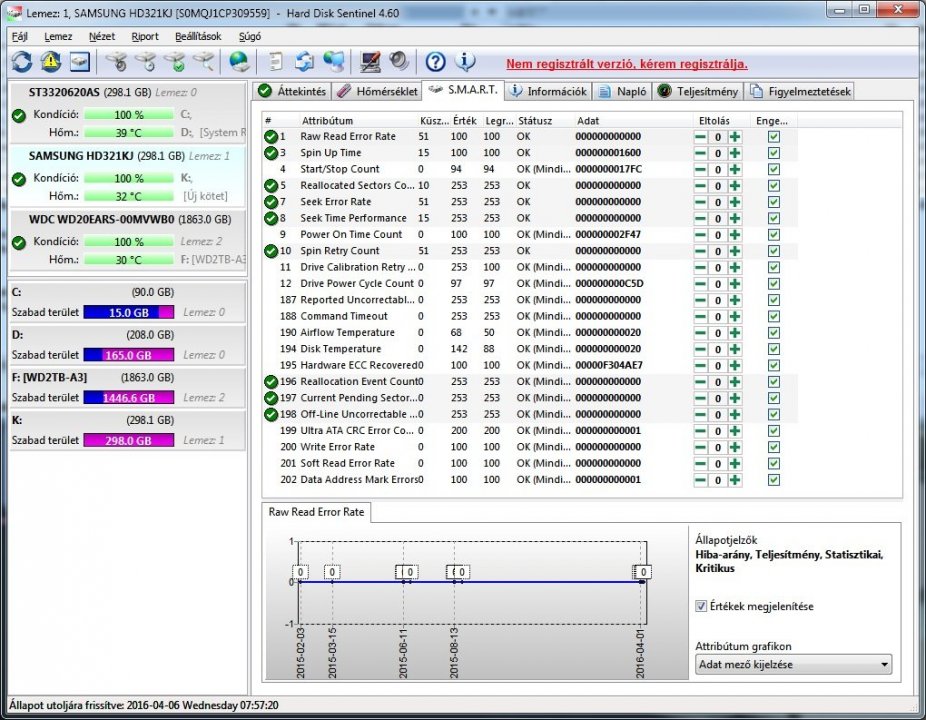Select the WDC WD20EARS disk in sidebar
Viewport: 926px width, 720px height.
point(101,219)
